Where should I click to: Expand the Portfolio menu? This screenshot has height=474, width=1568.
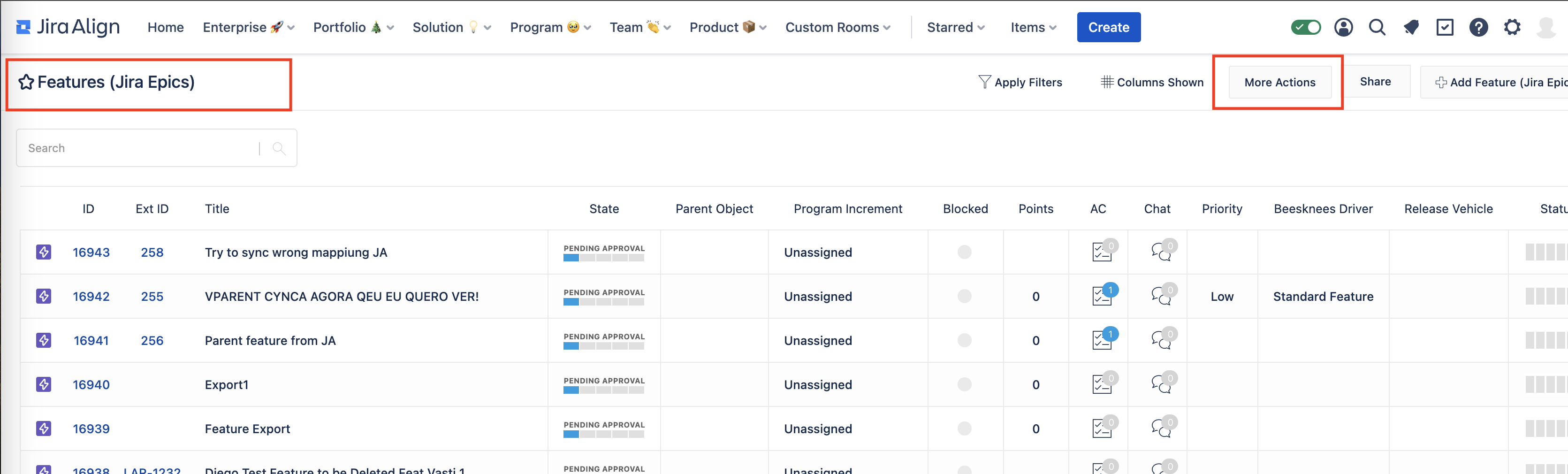[x=354, y=27]
